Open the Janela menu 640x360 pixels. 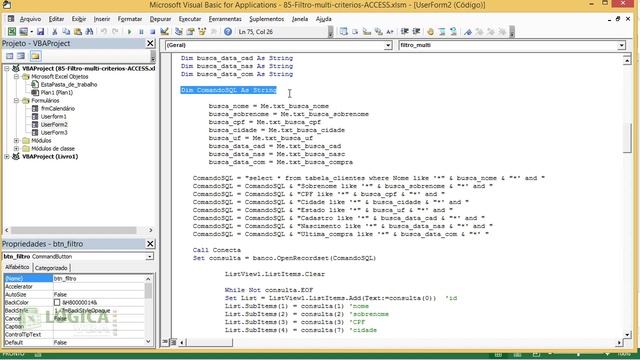[300, 19]
